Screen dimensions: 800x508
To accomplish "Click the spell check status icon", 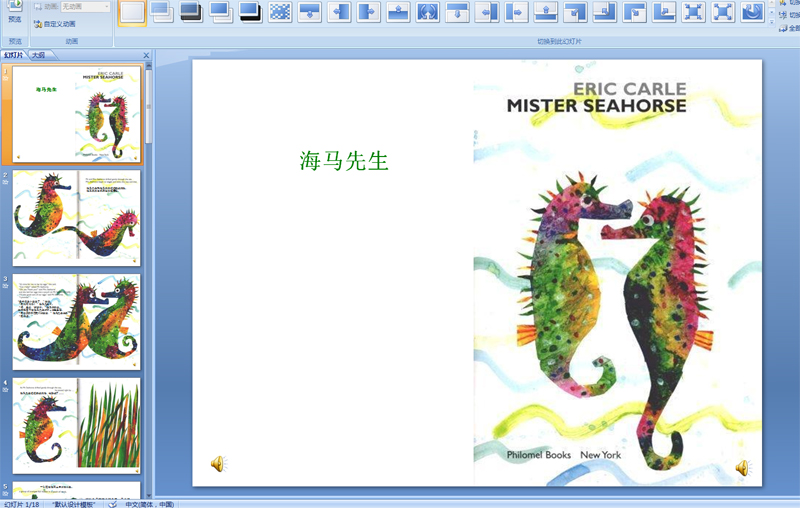I will [113, 504].
